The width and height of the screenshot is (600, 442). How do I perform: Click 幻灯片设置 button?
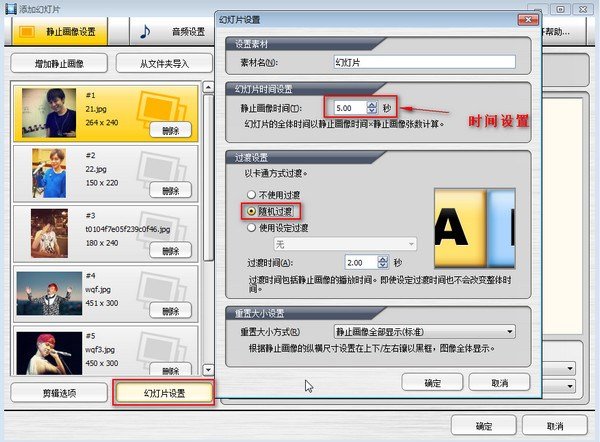click(164, 393)
